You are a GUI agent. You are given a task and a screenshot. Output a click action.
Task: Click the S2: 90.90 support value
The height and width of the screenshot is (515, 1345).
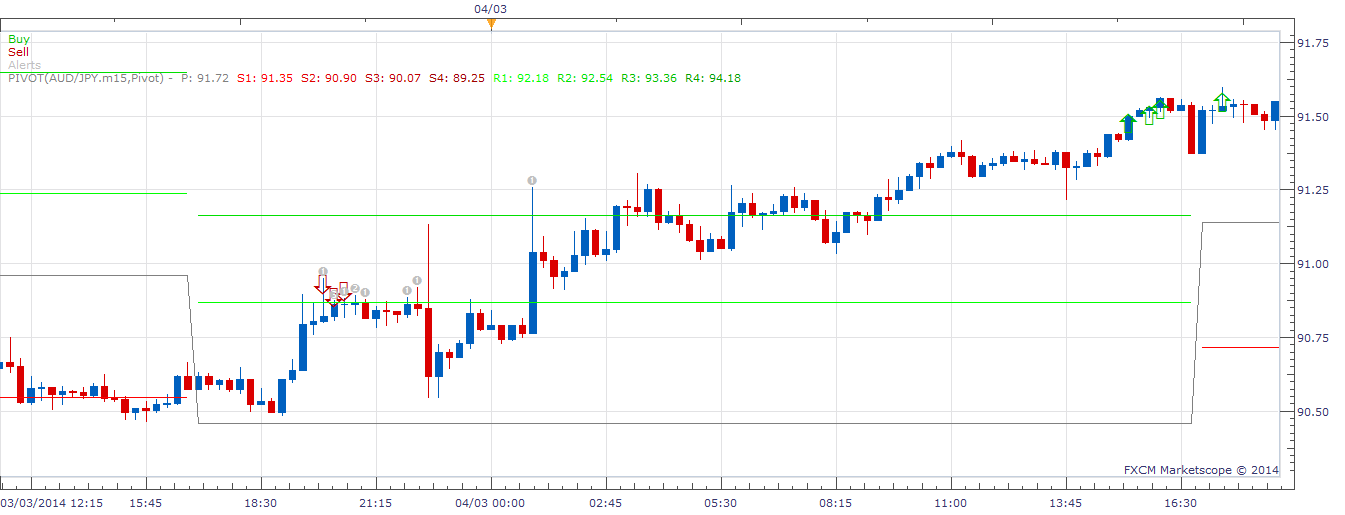click(329, 78)
